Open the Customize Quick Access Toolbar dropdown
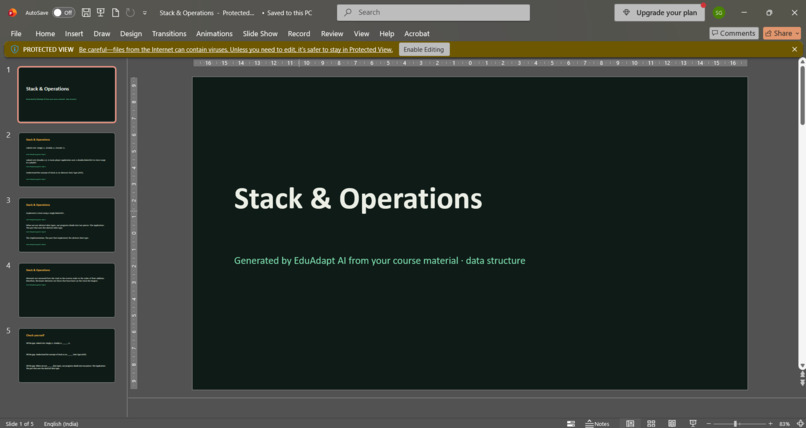806x428 pixels. click(x=145, y=13)
